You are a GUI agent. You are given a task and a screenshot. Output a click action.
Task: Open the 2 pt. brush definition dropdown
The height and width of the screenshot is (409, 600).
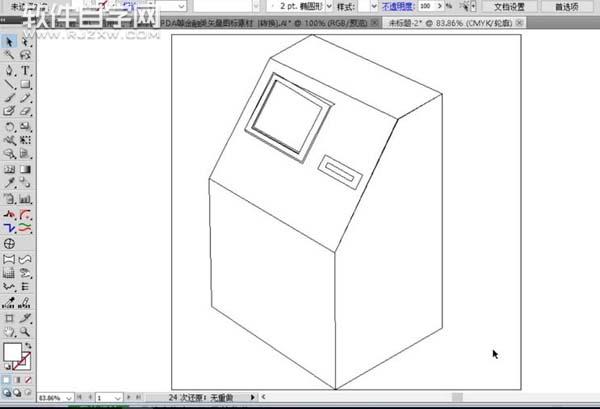tap(329, 6)
